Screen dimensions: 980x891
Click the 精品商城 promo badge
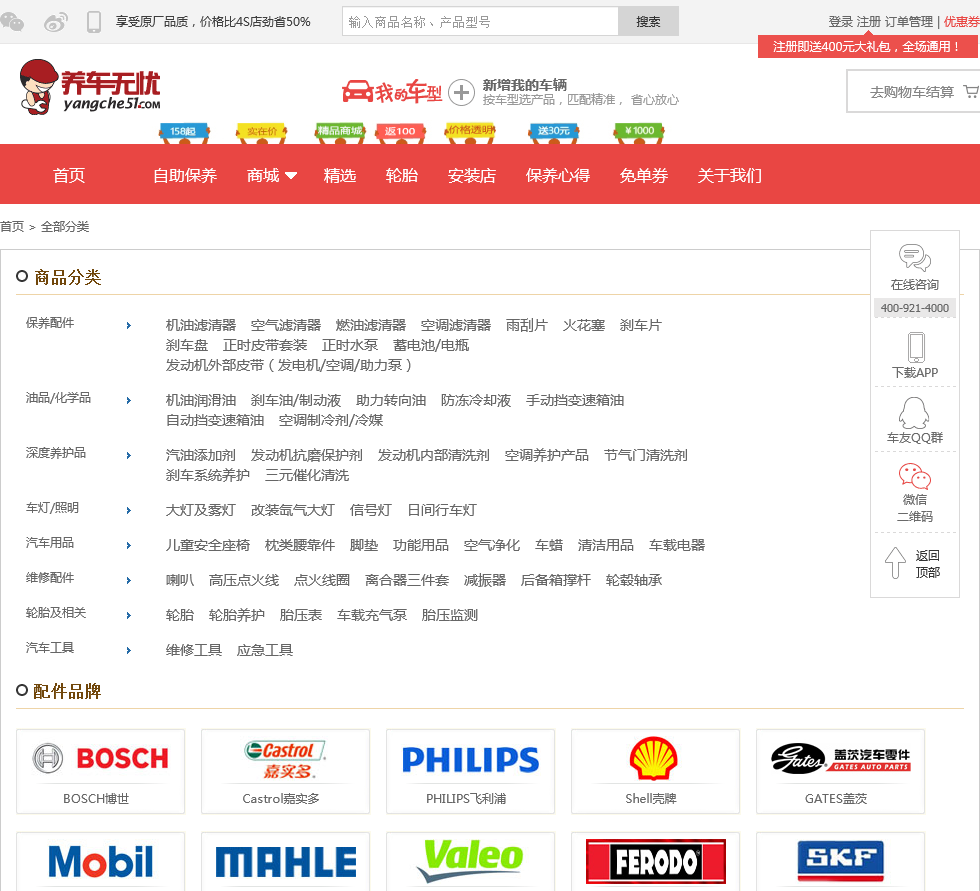(x=339, y=132)
